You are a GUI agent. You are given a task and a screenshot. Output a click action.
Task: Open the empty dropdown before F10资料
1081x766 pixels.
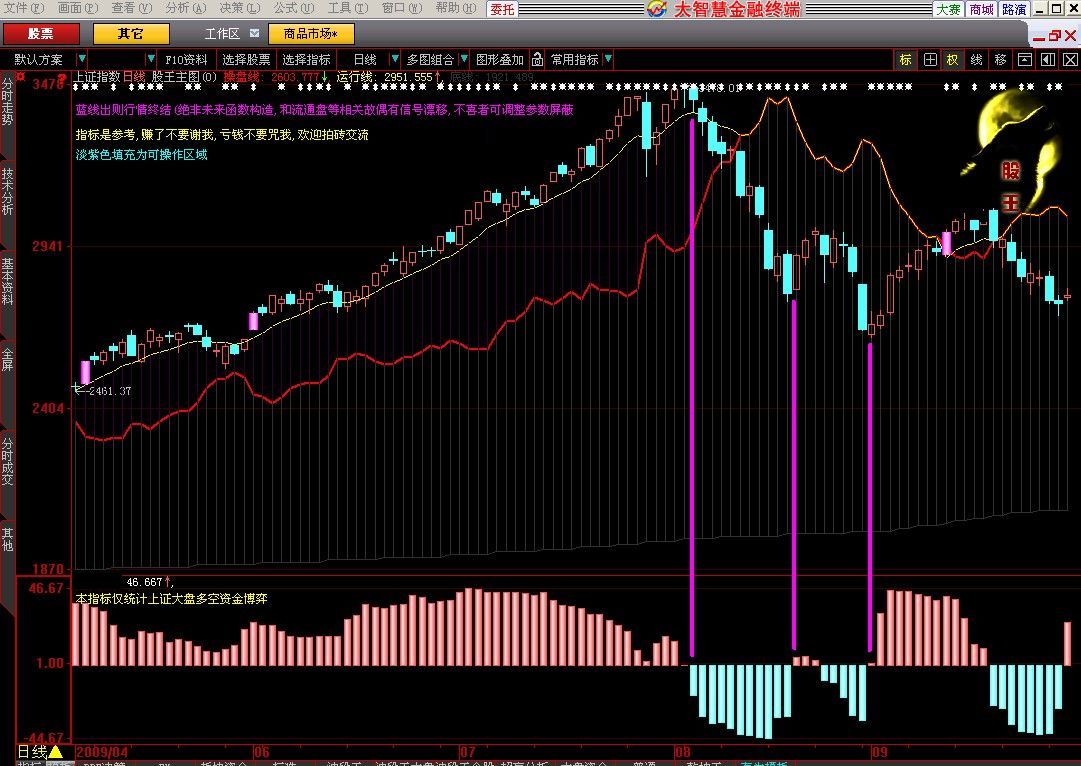click(151, 59)
